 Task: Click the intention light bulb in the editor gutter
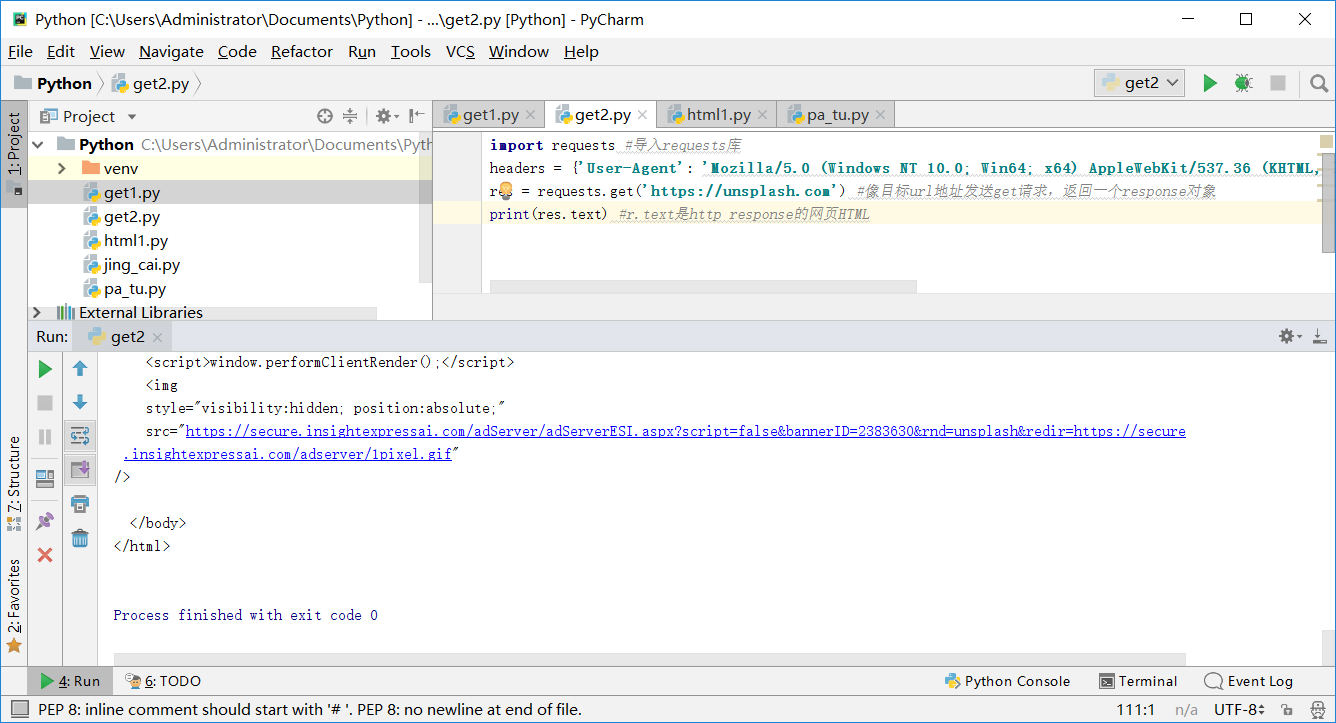click(x=505, y=190)
